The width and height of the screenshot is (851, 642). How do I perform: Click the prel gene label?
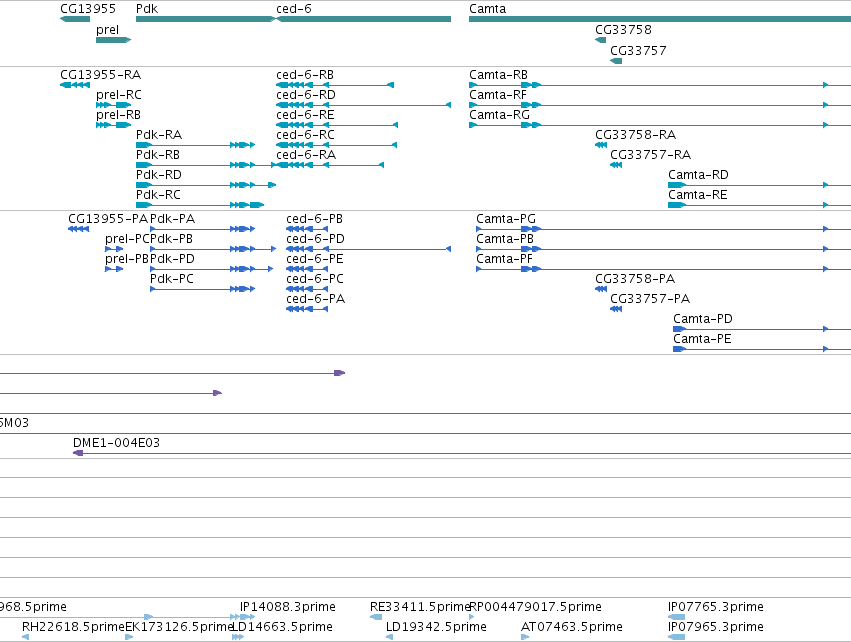click(x=107, y=30)
